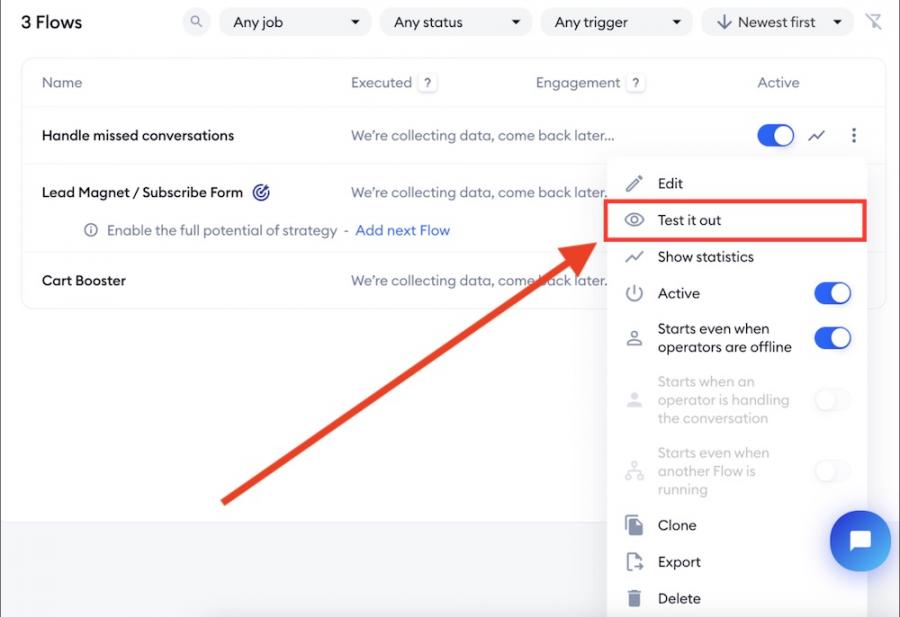
Task: Click the Engagement column help question mark
Action: click(x=636, y=83)
